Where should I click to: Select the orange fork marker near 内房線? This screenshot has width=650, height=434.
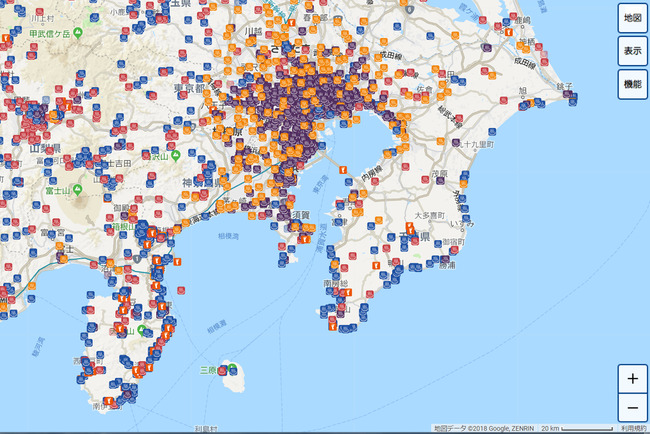[344, 170]
